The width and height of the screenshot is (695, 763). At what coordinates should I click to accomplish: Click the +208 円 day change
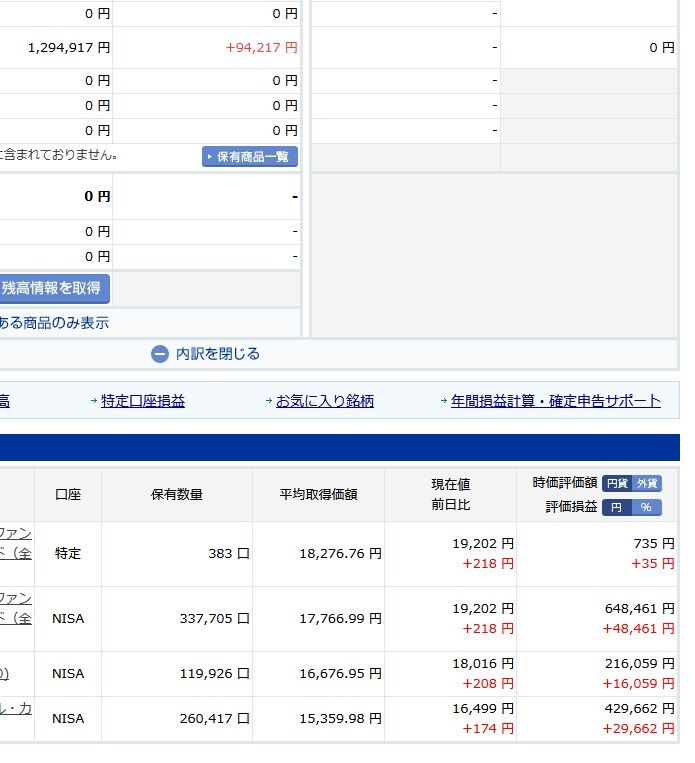pos(488,684)
